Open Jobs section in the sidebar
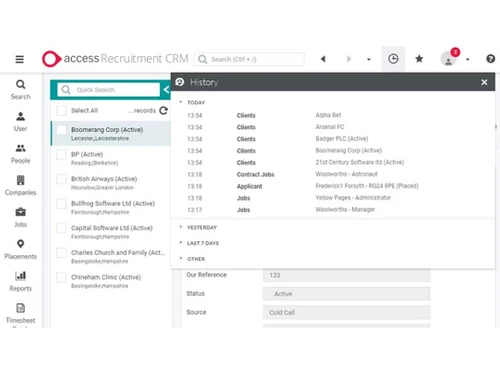 (x=20, y=218)
